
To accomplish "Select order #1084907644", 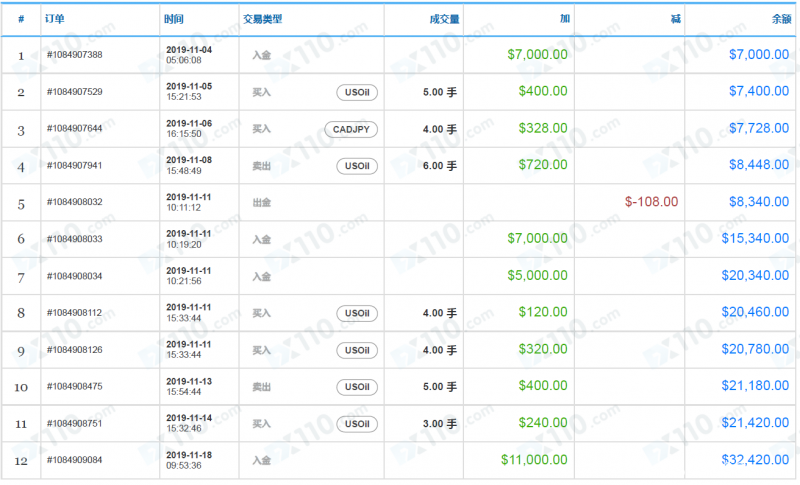I will (x=74, y=129).
